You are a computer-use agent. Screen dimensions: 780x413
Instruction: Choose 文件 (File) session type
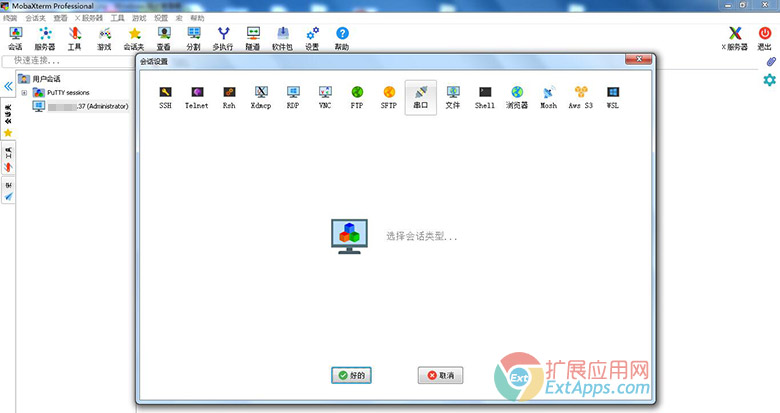[x=453, y=98]
